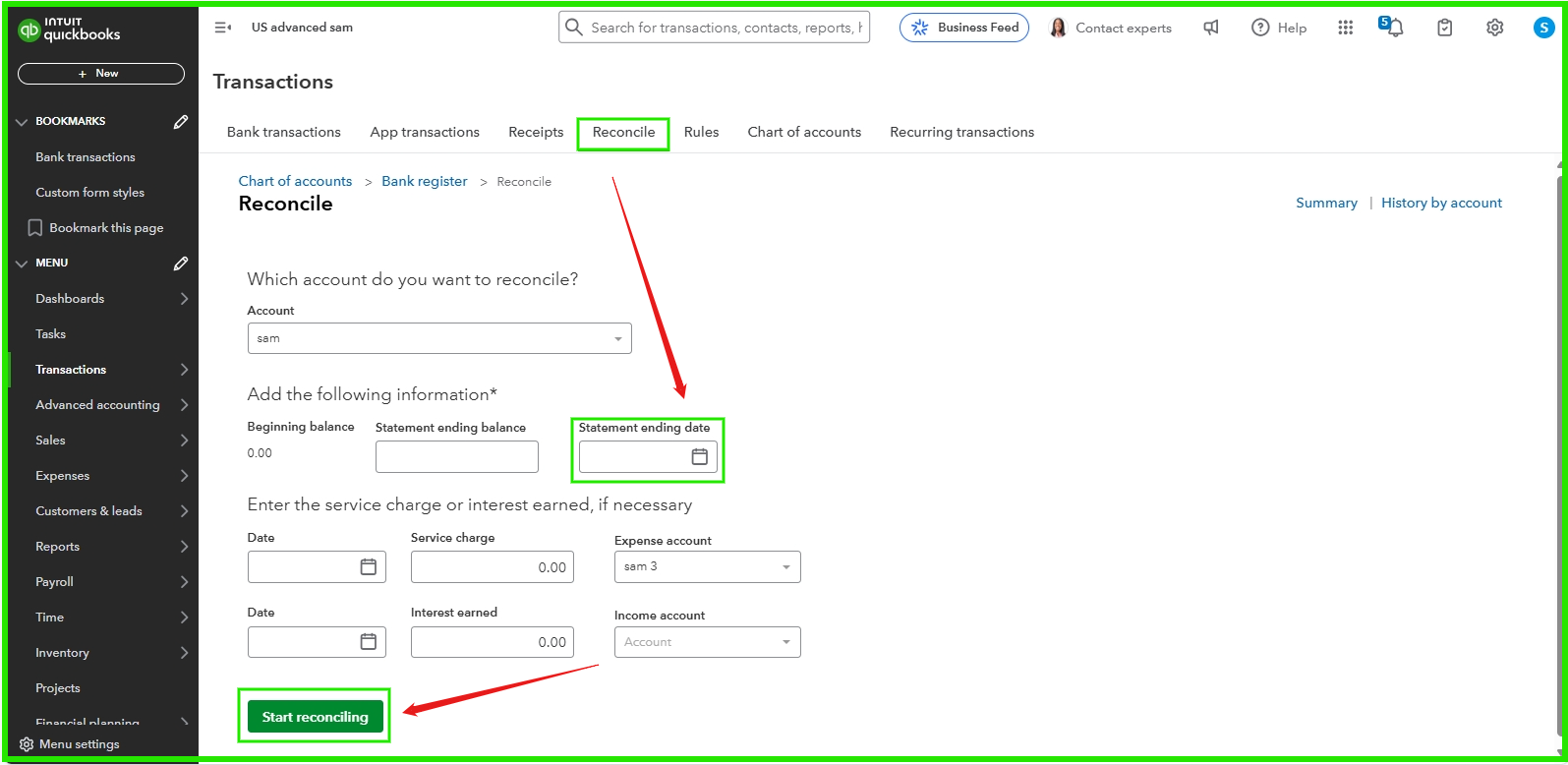Switch to Bank transactions tab
Viewport: 1568px width, 765px height.
tap(284, 132)
